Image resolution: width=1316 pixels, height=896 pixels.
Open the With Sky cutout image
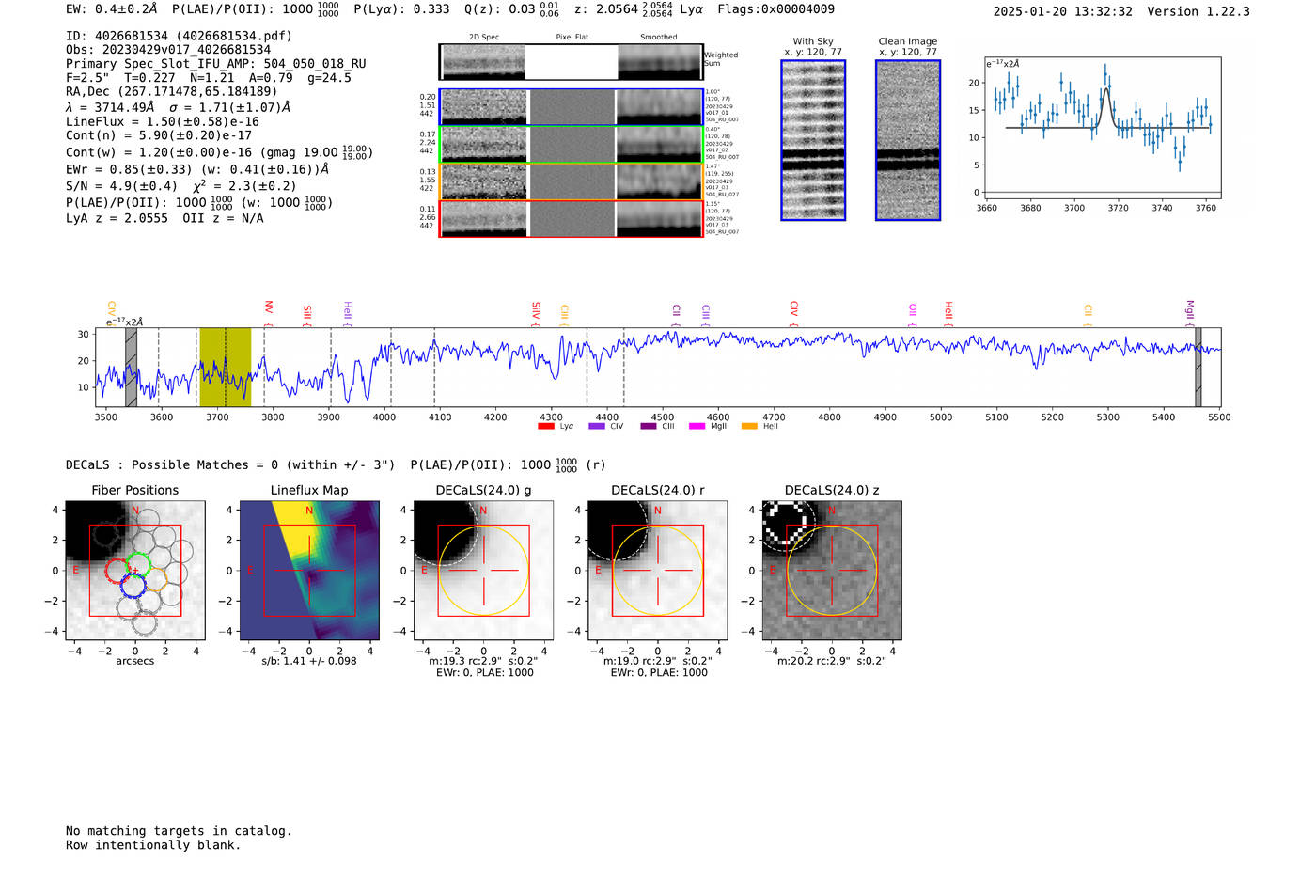[x=813, y=140]
